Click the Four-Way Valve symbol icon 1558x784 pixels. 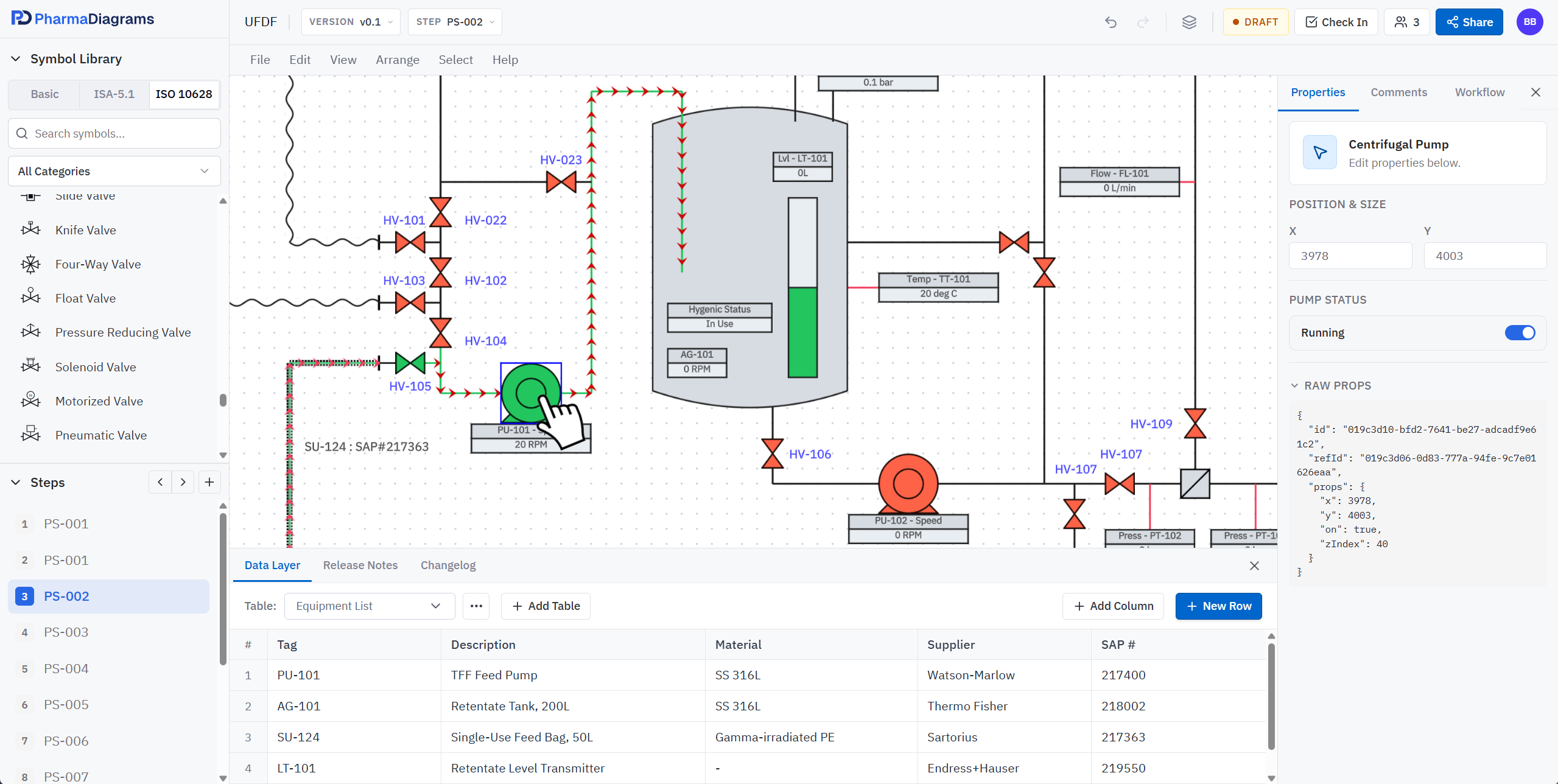click(x=30, y=264)
